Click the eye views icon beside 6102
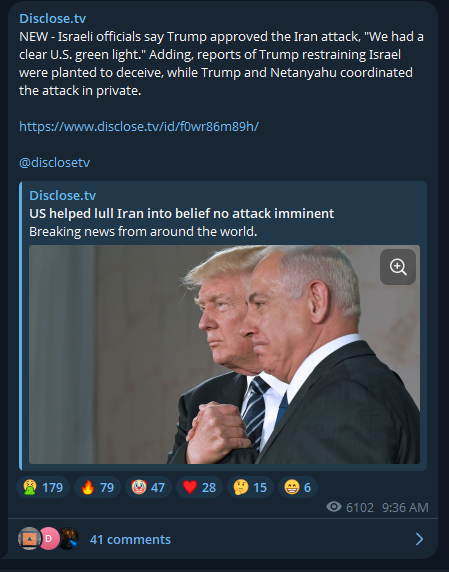449x572 pixels. coord(334,507)
